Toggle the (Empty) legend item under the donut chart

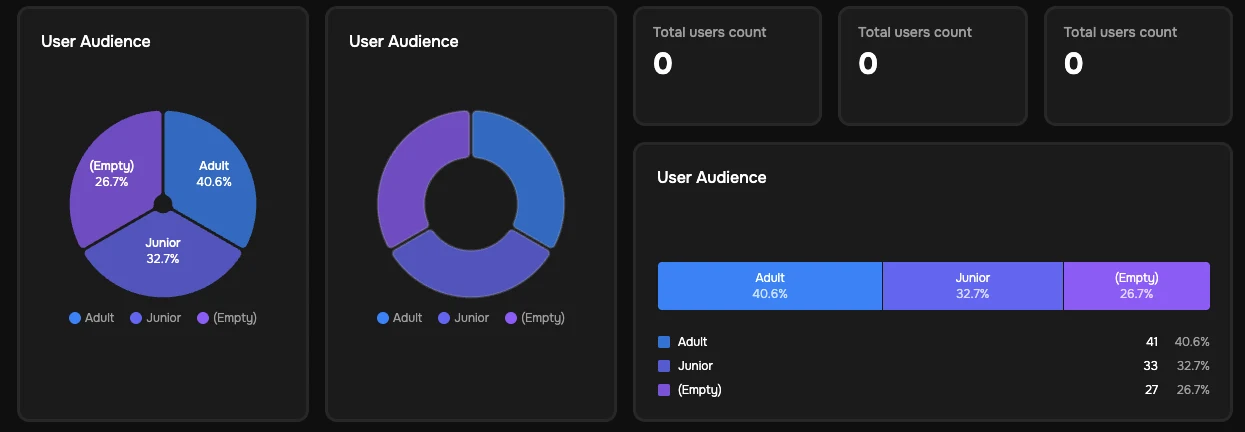point(535,318)
